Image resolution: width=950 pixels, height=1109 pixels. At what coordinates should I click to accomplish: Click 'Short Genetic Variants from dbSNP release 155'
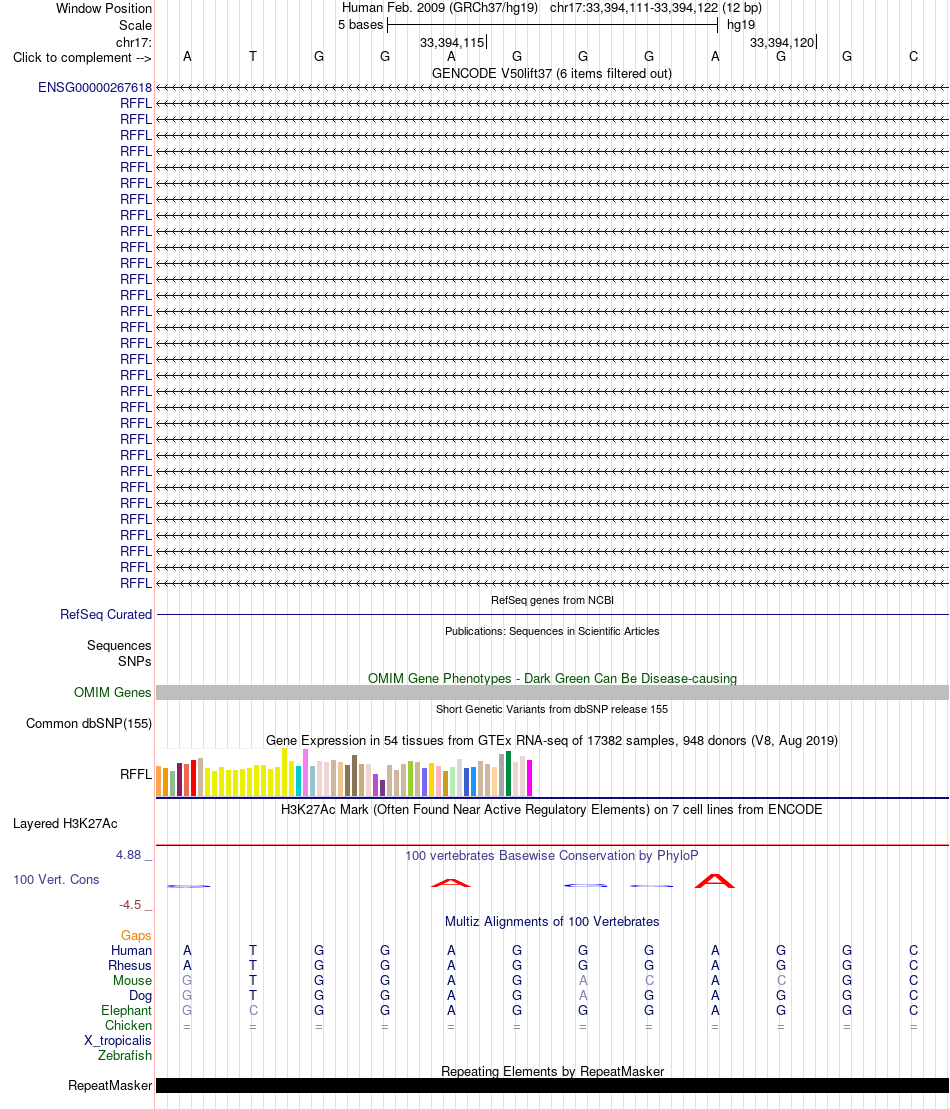[x=552, y=709]
